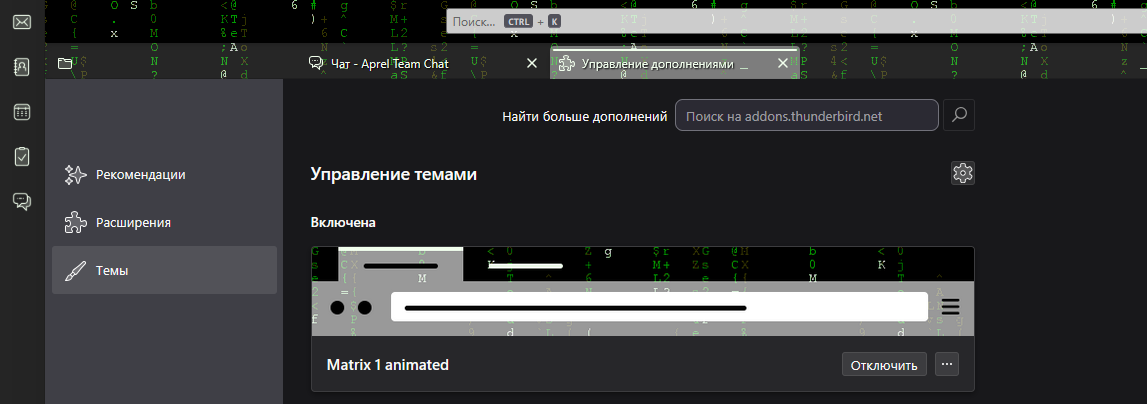Open the Tasks space icon
This screenshot has height=404, width=1147.
tap(22, 157)
